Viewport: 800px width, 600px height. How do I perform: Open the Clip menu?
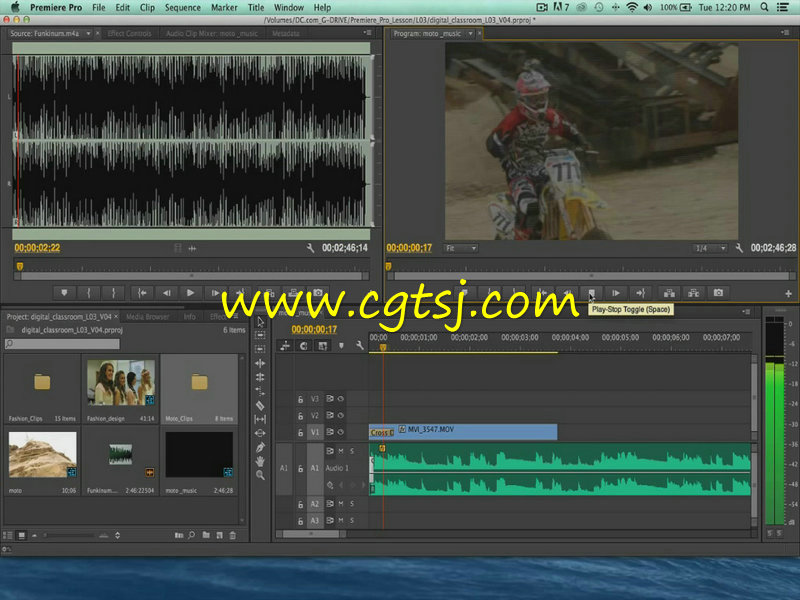[x=147, y=7]
